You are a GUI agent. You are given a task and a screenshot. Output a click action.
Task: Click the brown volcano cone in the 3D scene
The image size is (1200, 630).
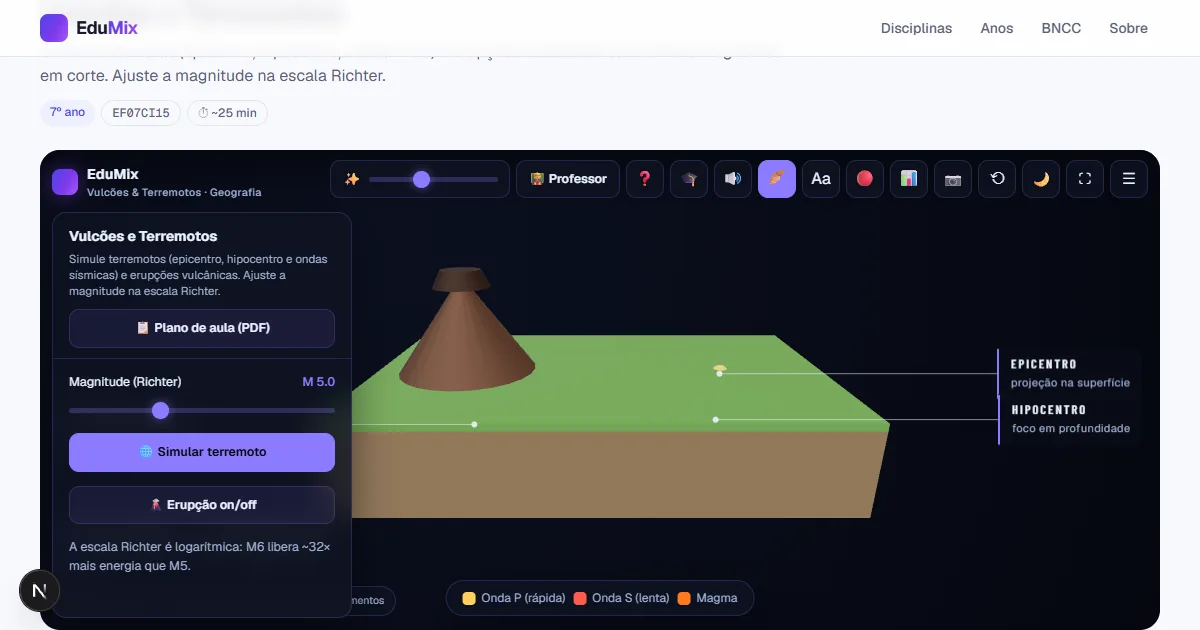466,340
